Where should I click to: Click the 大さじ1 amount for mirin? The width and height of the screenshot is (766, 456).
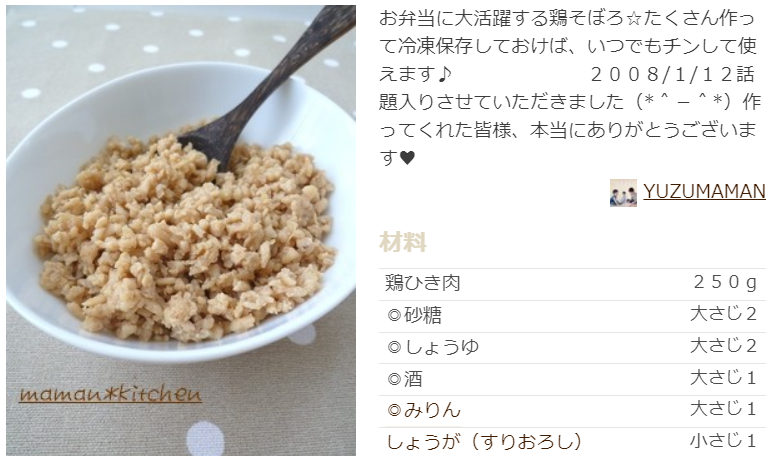723,409
